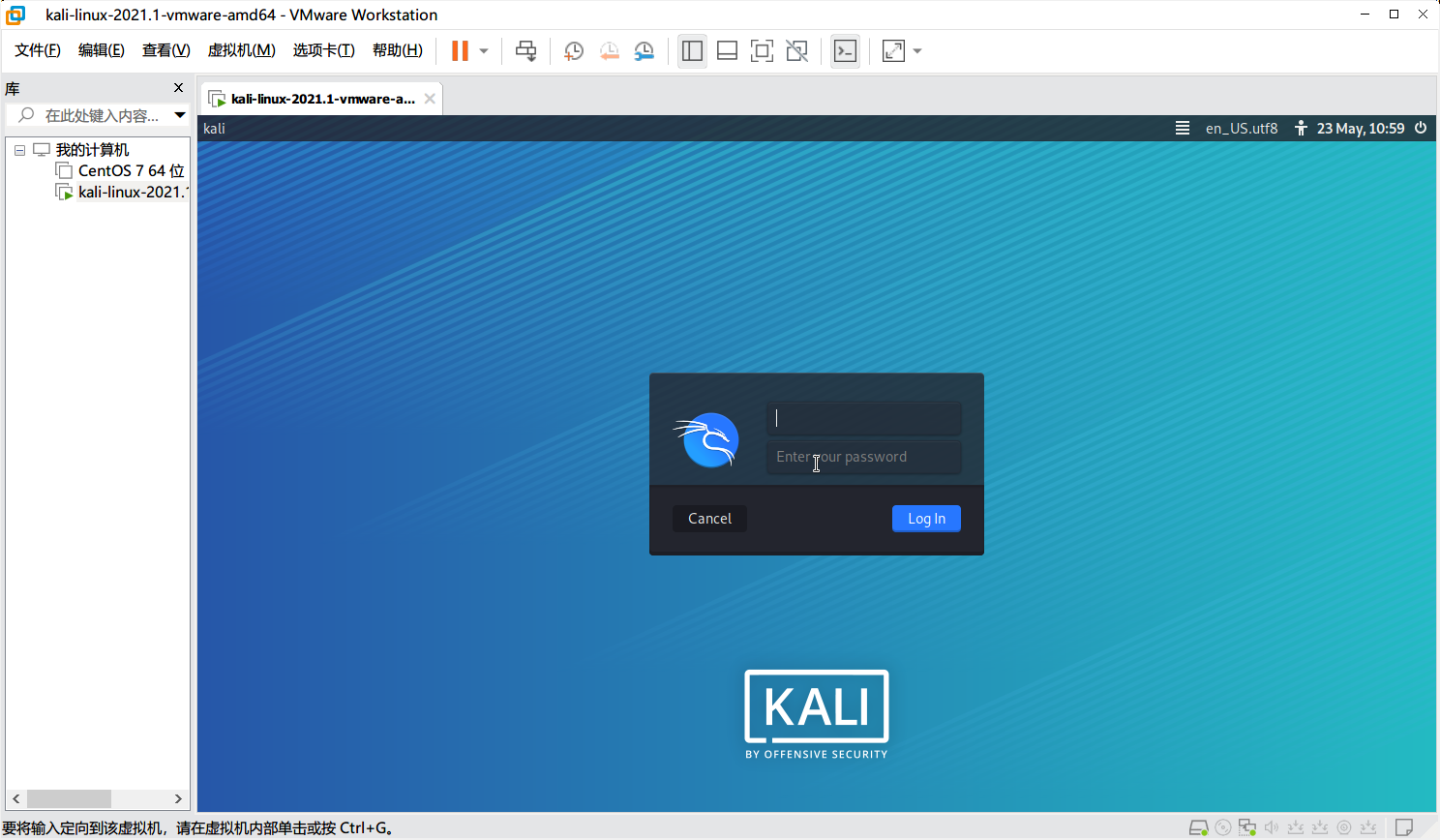Image resolution: width=1440 pixels, height=840 pixels.
Task: Click the kali hostname in the guest panel
Action: (x=214, y=129)
